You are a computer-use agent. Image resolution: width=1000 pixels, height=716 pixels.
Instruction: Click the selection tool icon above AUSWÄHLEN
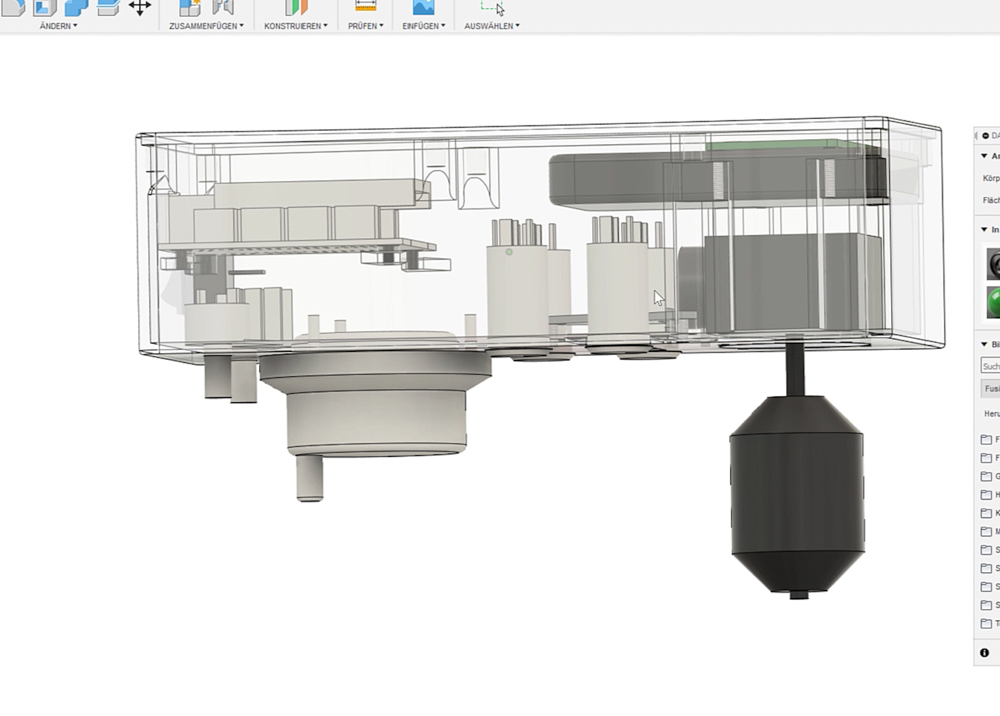492,7
